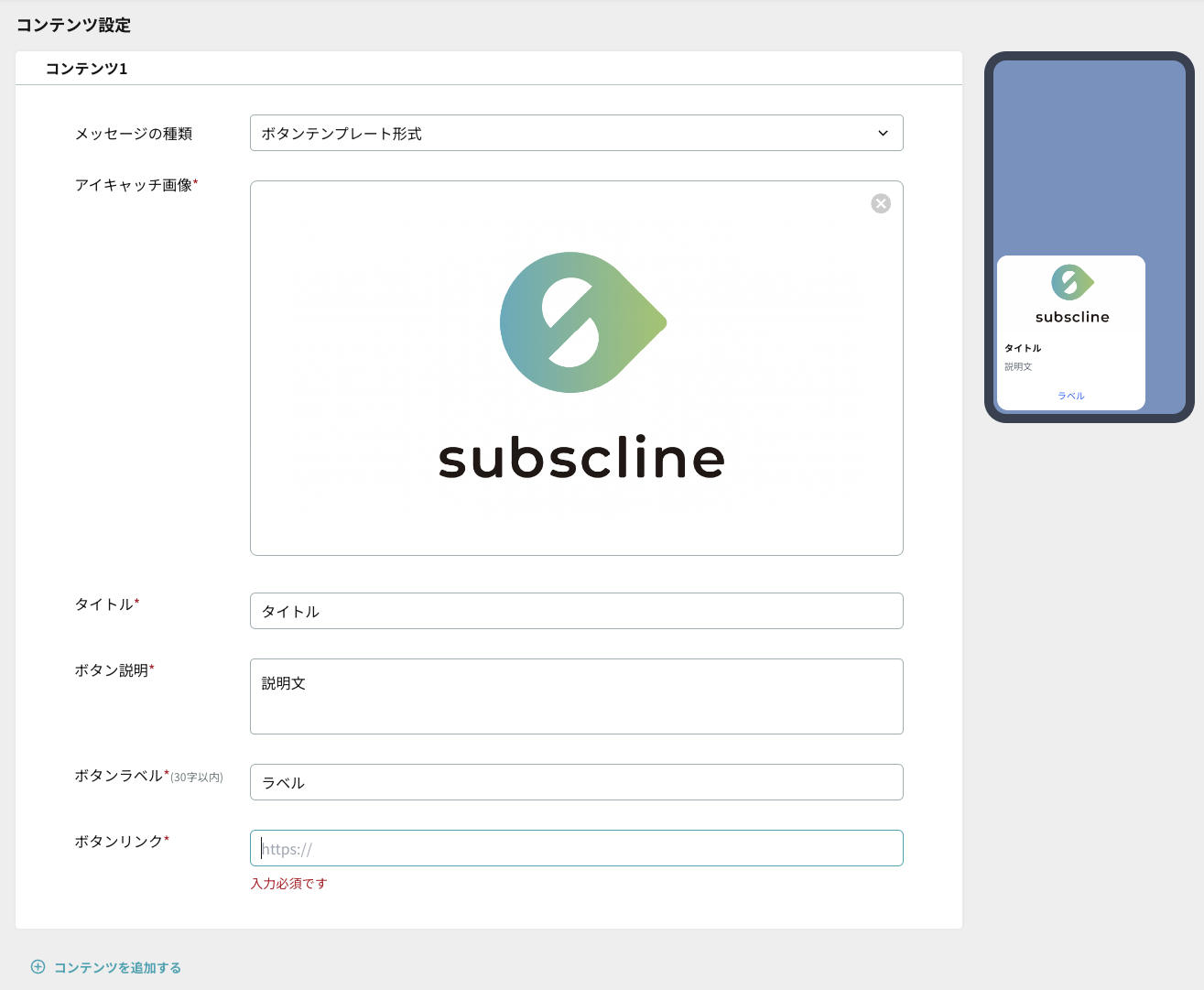Focus the タイトル input field
Image resolution: width=1204 pixels, height=990 pixels.
(576, 611)
